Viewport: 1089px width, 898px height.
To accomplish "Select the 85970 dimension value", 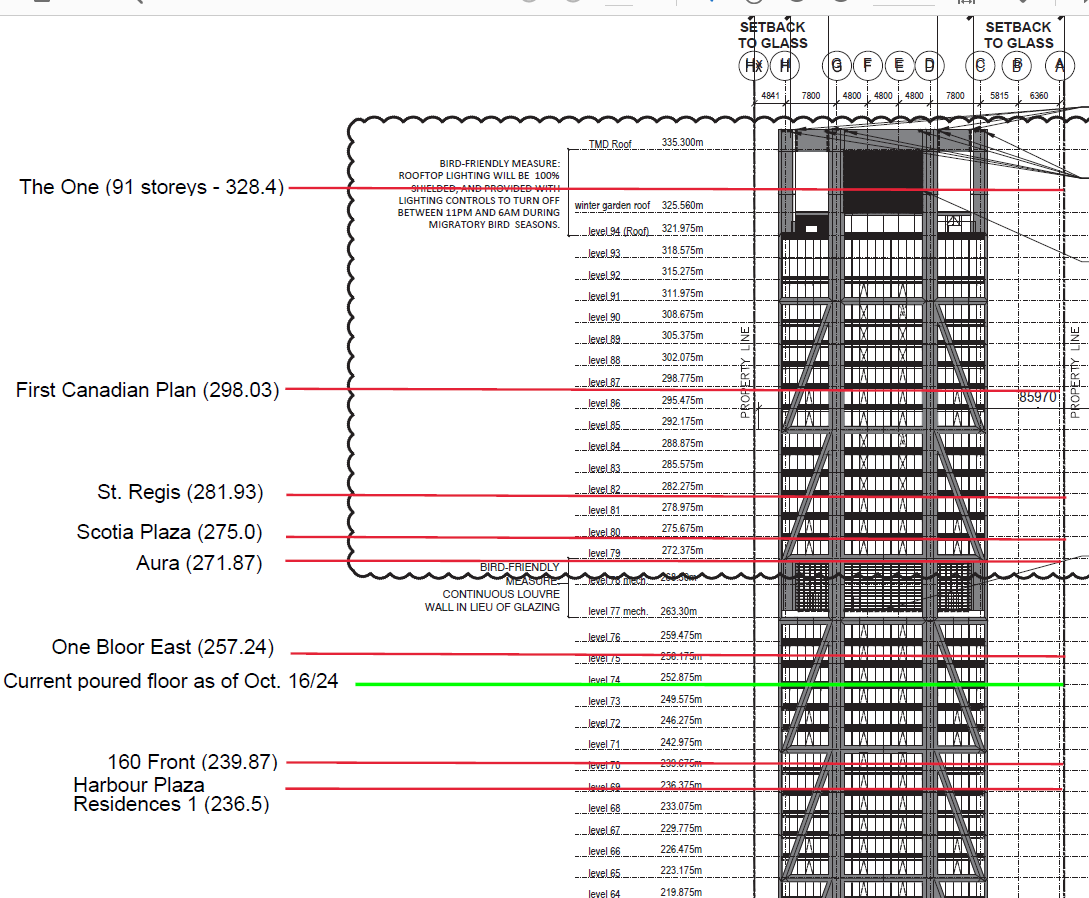I will (x=1037, y=397).
